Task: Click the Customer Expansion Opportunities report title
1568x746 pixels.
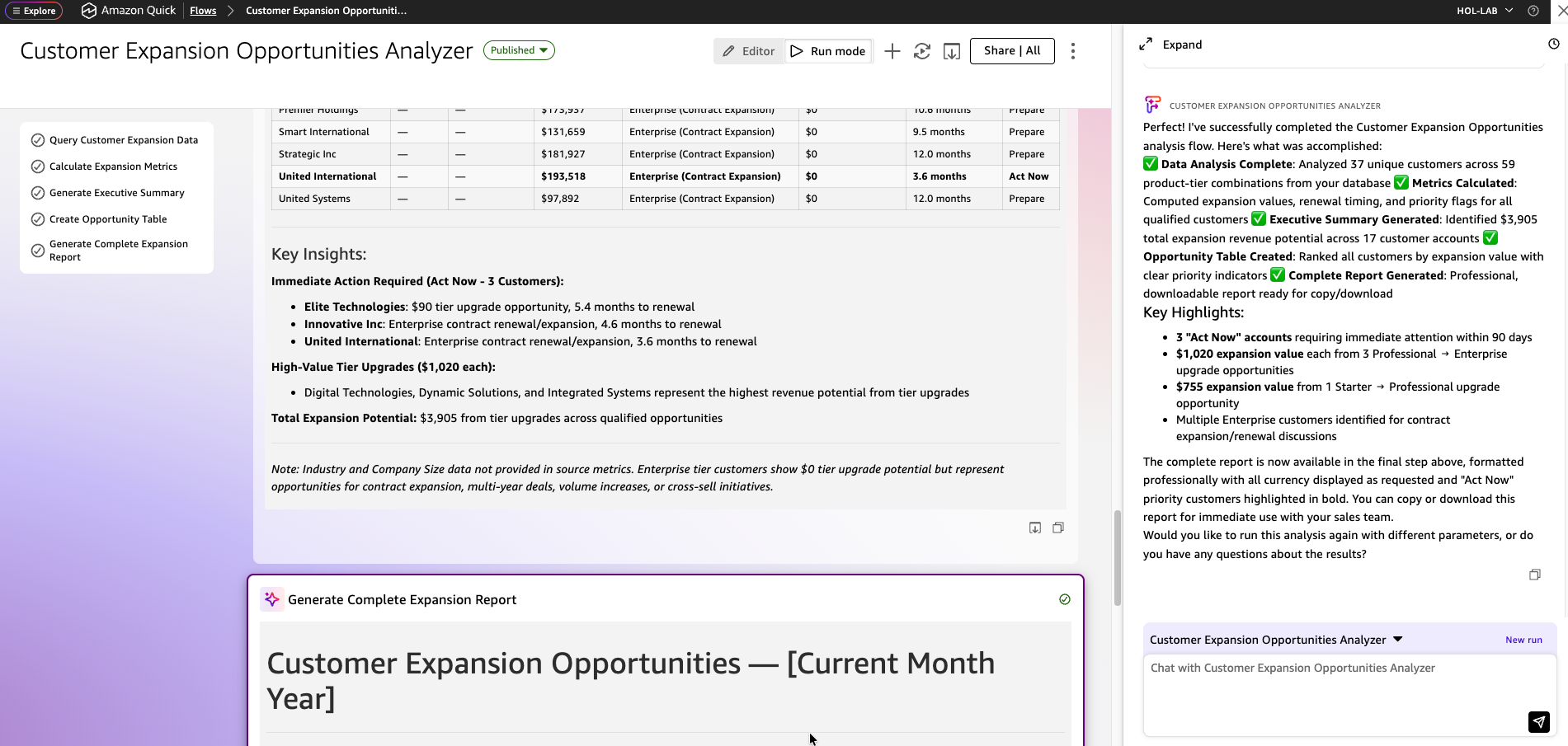Action: [x=630, y=681]
